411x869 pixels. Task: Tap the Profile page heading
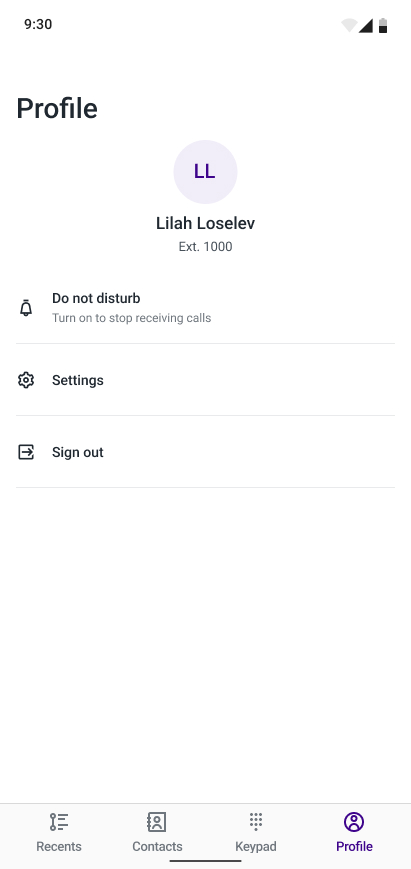click(57, 108)
